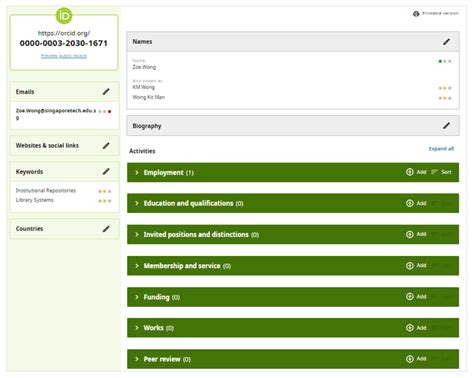Click the also-known-as name KM Wong

(144, 87)
